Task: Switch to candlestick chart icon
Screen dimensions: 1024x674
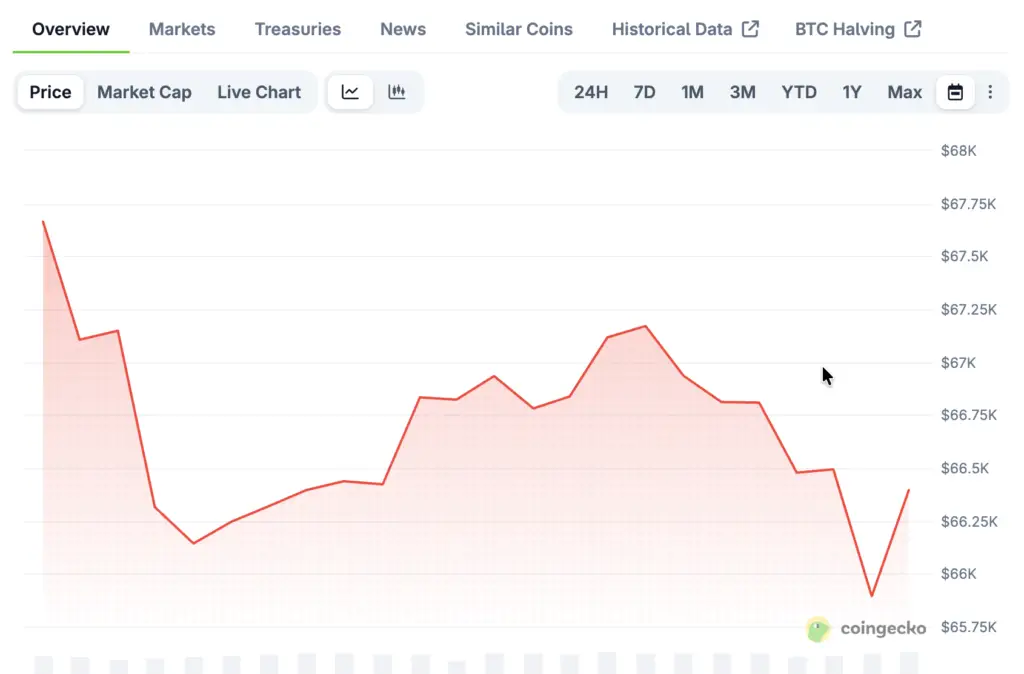Action: [x=397, y=92]
